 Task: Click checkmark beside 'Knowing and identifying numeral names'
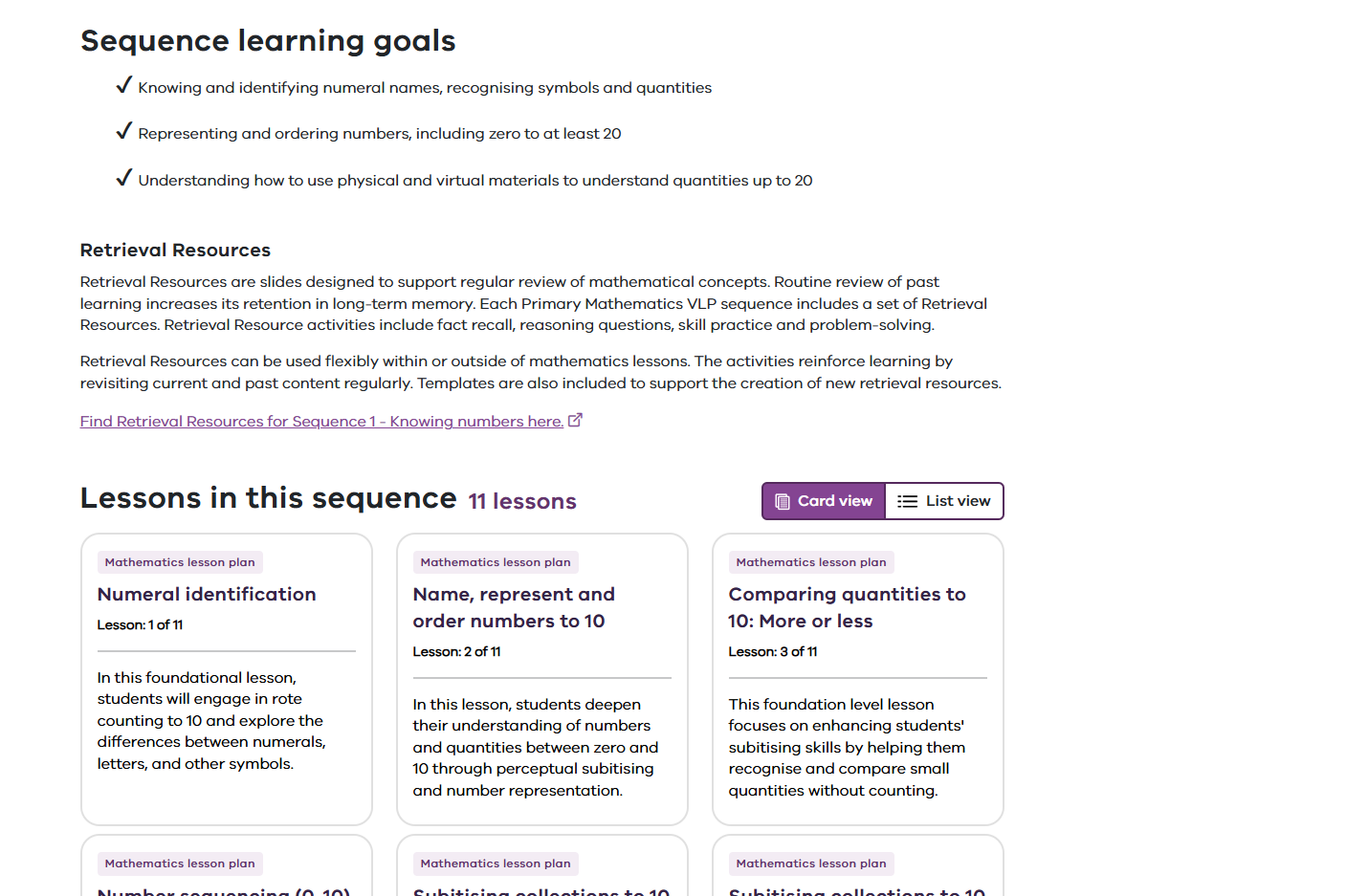(123, 86)
